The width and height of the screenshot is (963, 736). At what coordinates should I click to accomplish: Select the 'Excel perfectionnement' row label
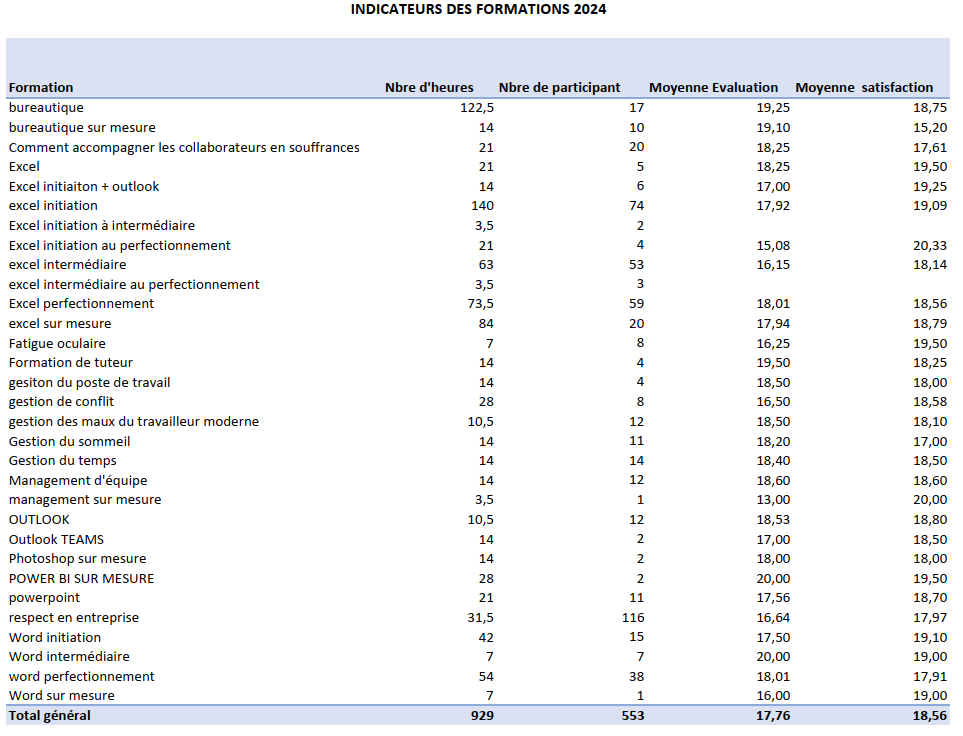pos(81,304)
